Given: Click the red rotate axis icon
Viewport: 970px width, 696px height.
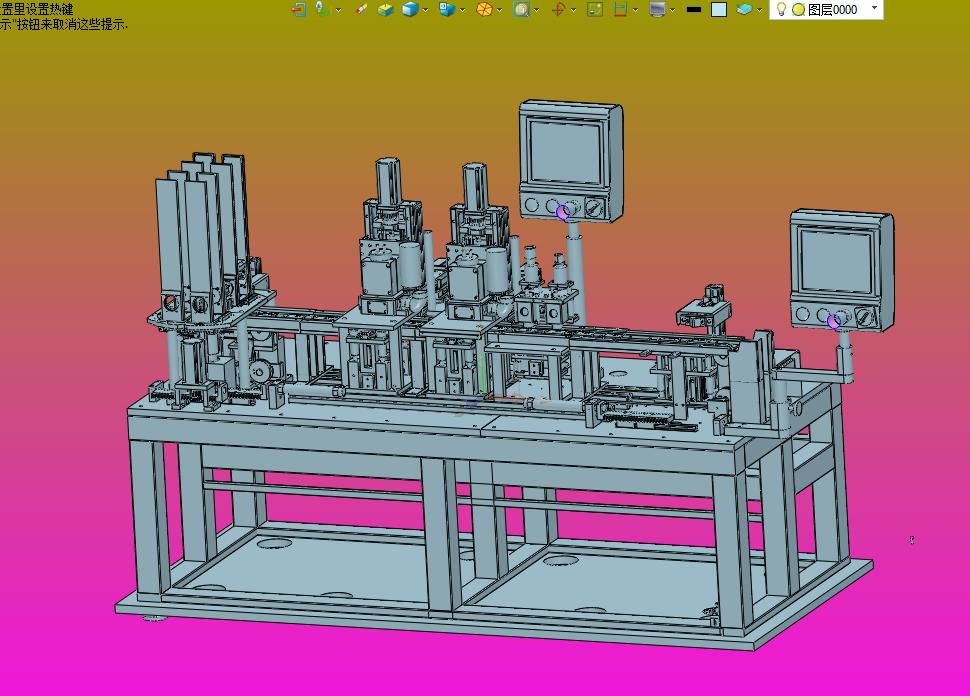Looking at the screenshot, I should pos(558,9).
